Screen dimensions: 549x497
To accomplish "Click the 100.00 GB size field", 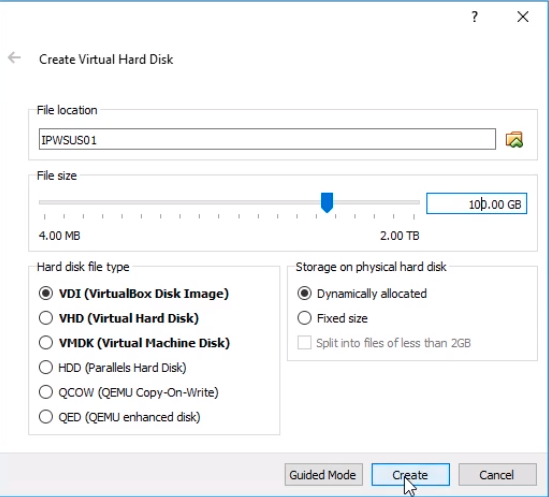I will (476, 203).
